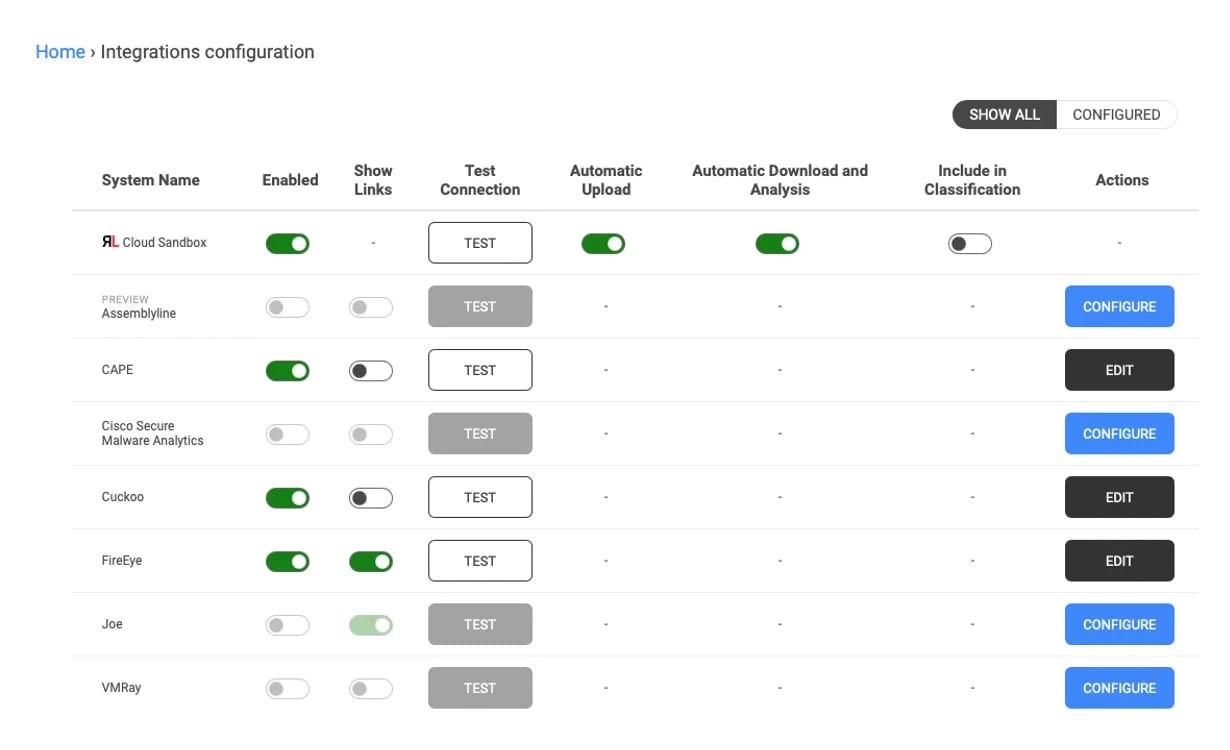Image resolution: width=1230 pixels, height=750 pixels.
Task: Click TEST for Assemblyline
Action: pyautogui.click(x=480, y=307)
